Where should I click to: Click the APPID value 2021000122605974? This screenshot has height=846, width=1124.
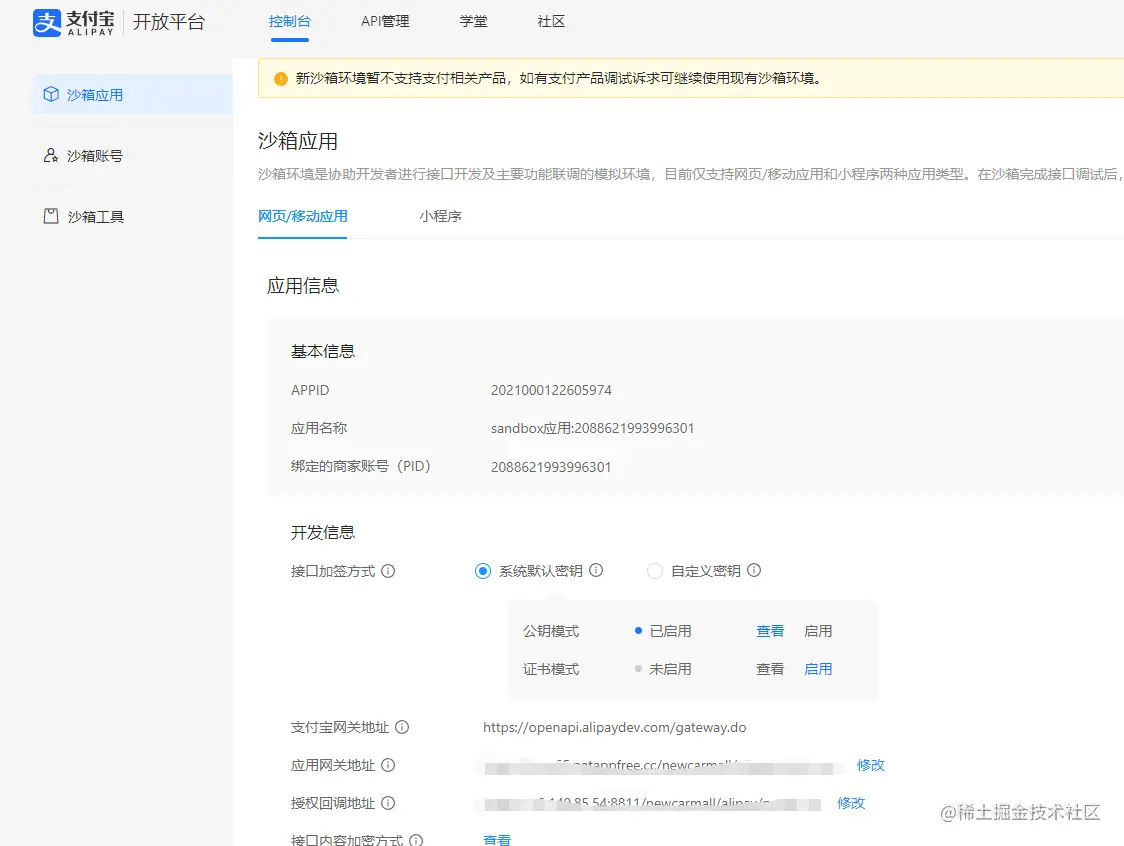tap(551, 390)
